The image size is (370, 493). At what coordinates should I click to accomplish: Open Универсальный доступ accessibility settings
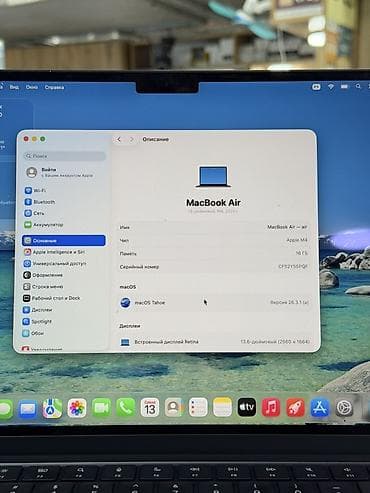point(55,263)
